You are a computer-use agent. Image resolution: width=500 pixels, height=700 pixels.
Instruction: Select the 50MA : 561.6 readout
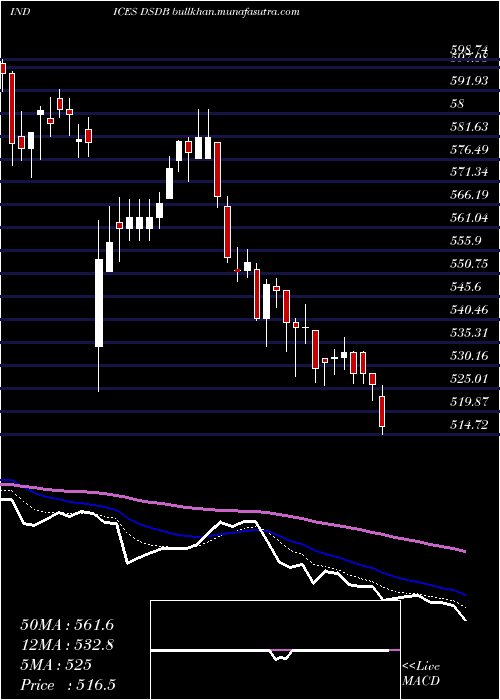pos(67,625)
